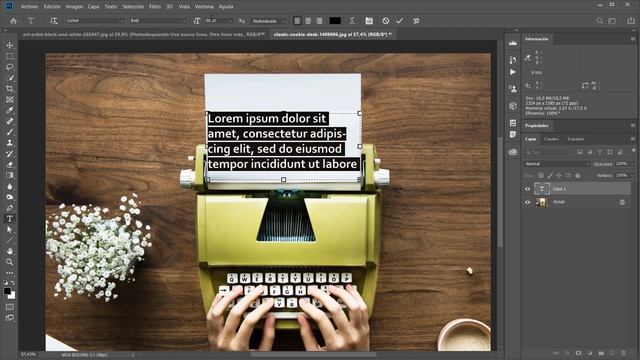This screenshot has height=360, width=640.
Task: Select the Lasso tool
Action: [10, 67]
